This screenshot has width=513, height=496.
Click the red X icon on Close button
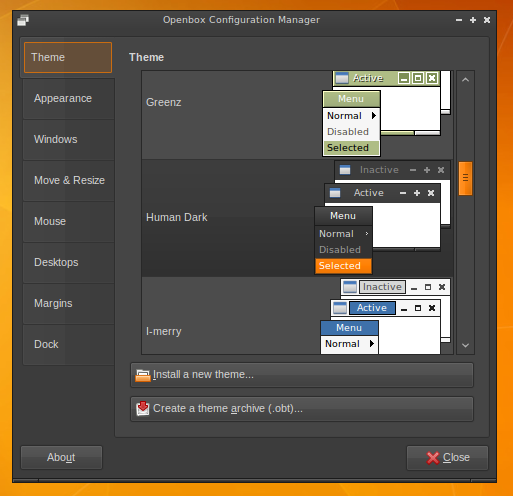click(433, 458)
